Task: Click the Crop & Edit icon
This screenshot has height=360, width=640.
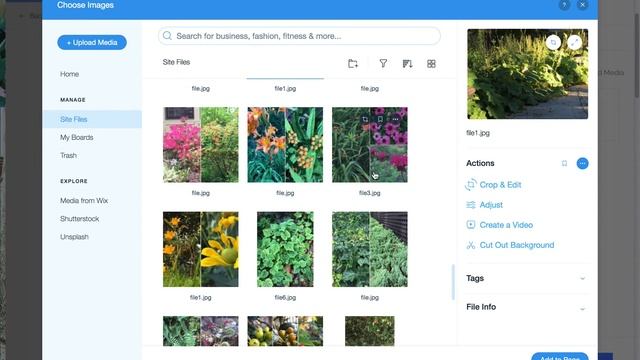Action: 471,185
